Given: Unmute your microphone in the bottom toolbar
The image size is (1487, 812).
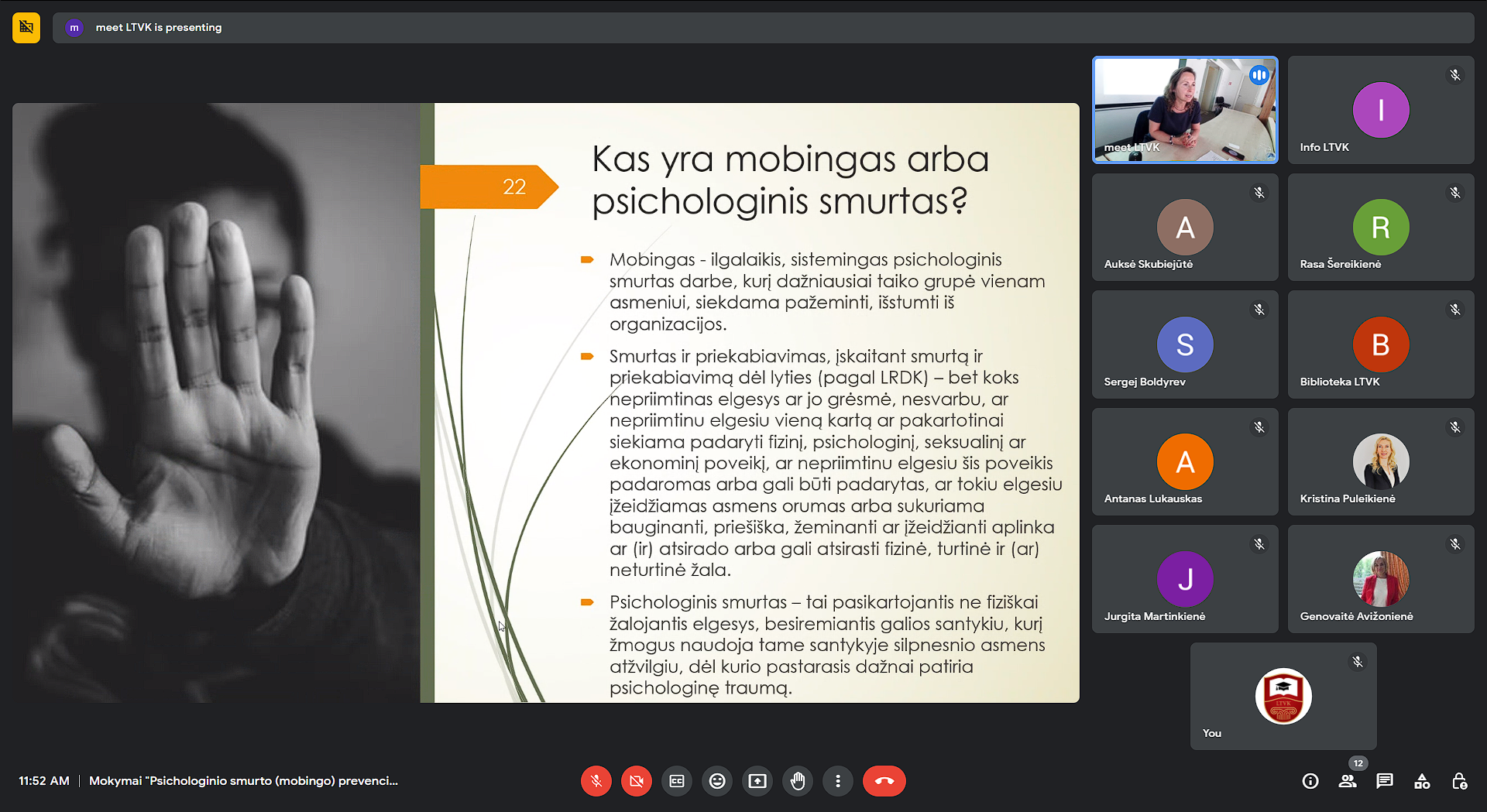Looking at the screenshot, I should coord(596,781).
